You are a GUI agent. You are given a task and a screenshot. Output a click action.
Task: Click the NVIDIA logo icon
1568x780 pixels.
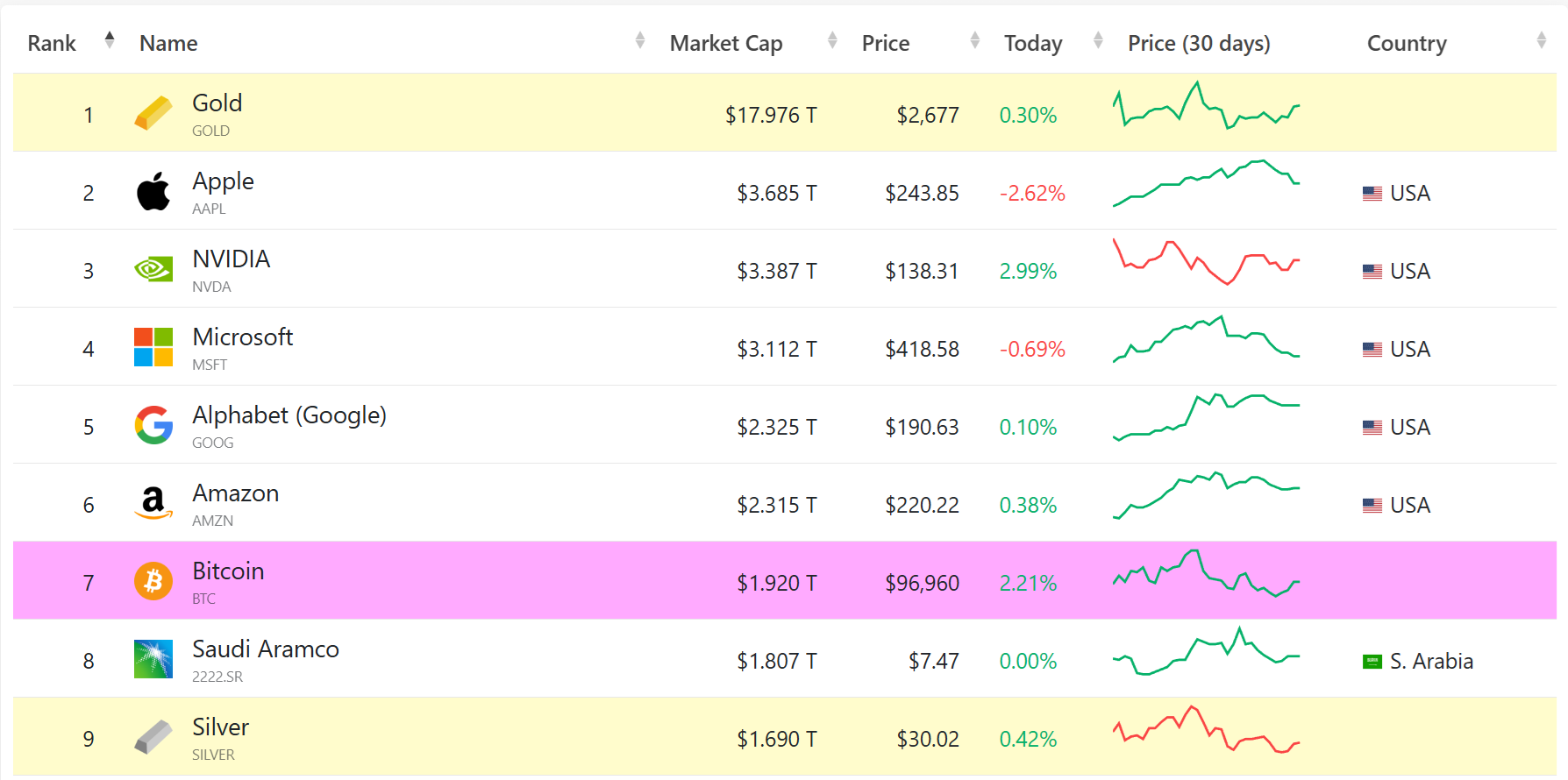(153, 269)
